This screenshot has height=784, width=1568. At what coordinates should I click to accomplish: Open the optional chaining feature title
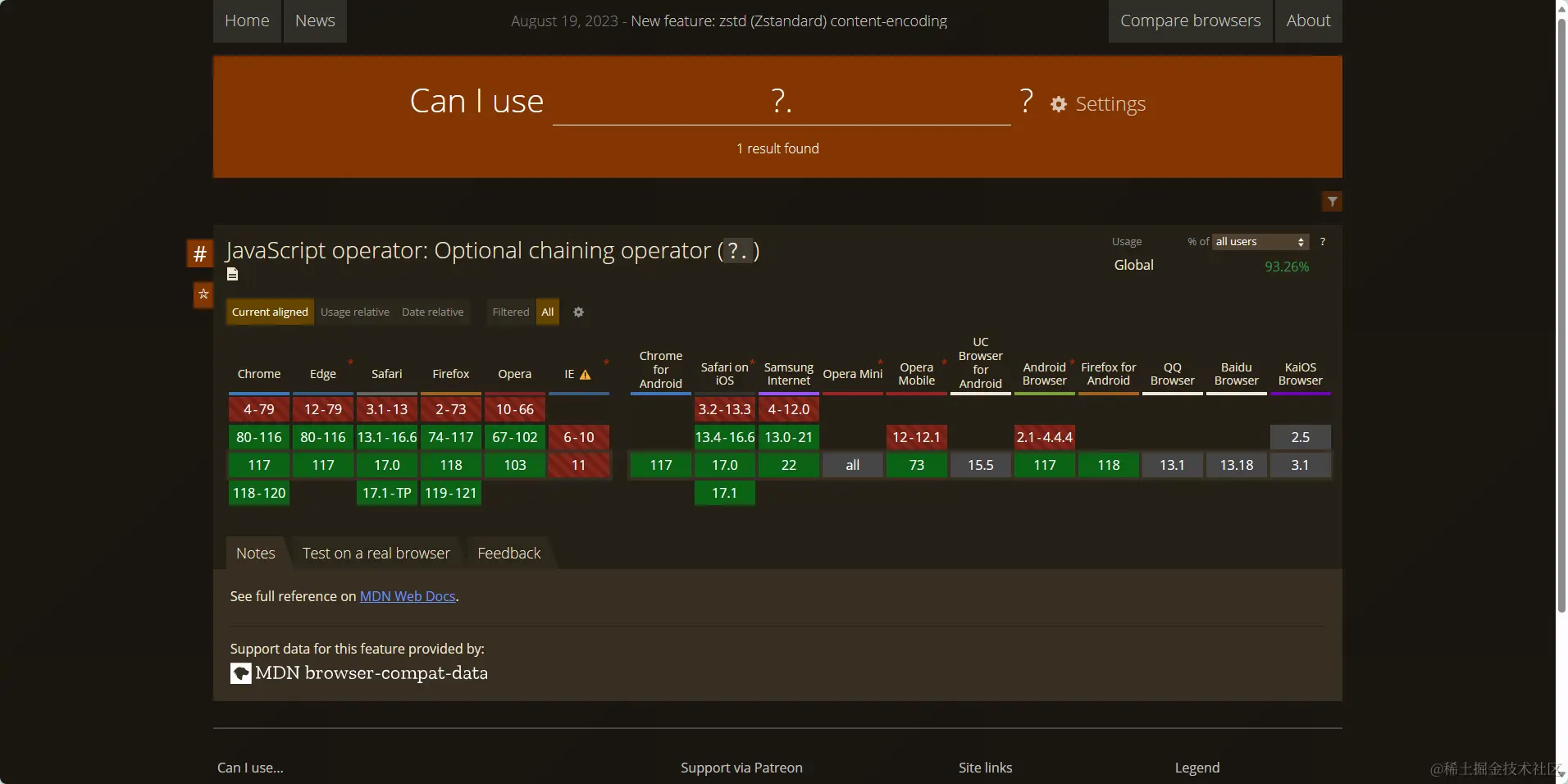pos(493,250)
